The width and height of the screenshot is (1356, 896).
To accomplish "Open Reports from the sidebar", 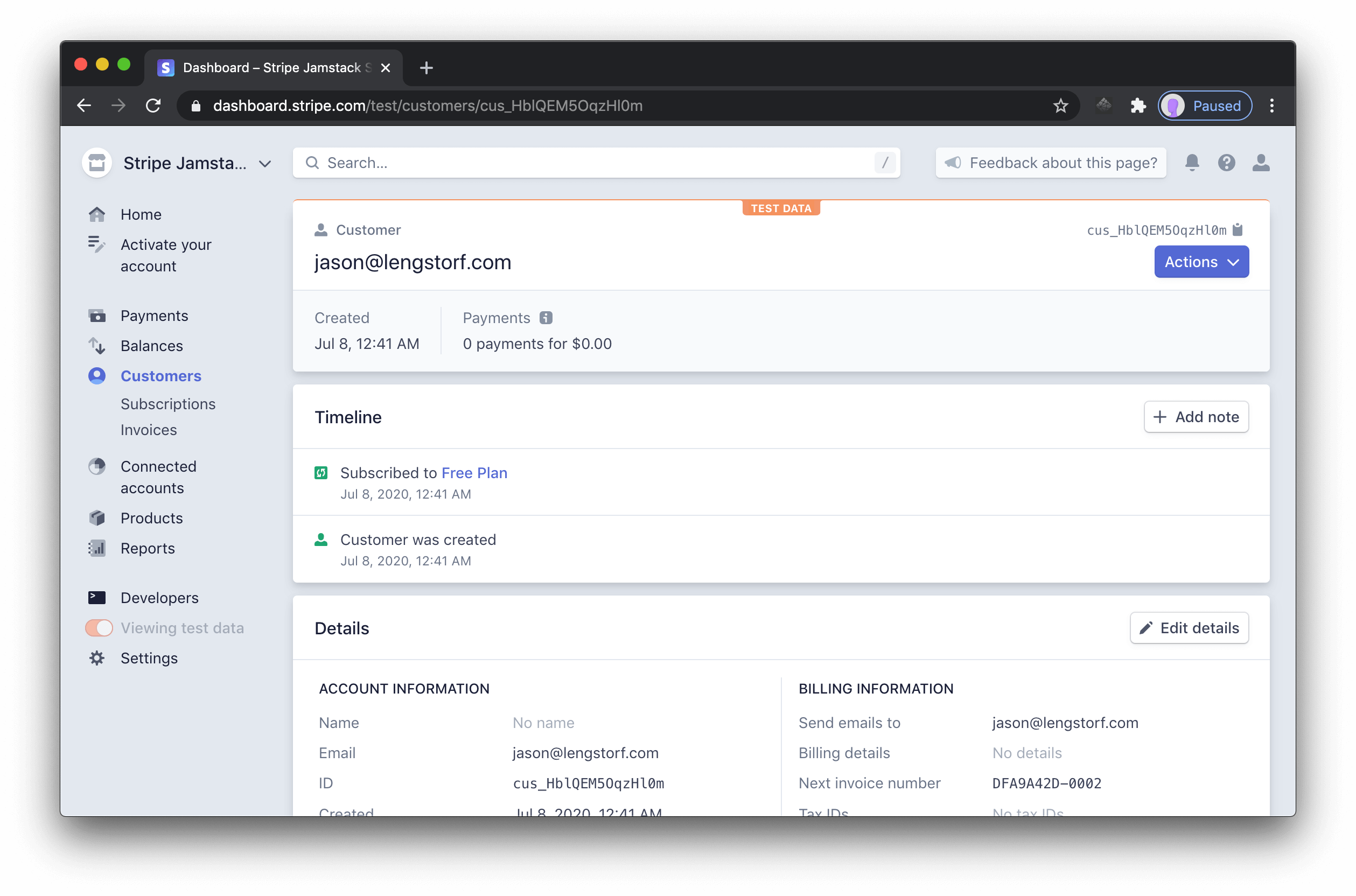I will tap(148, 548).
